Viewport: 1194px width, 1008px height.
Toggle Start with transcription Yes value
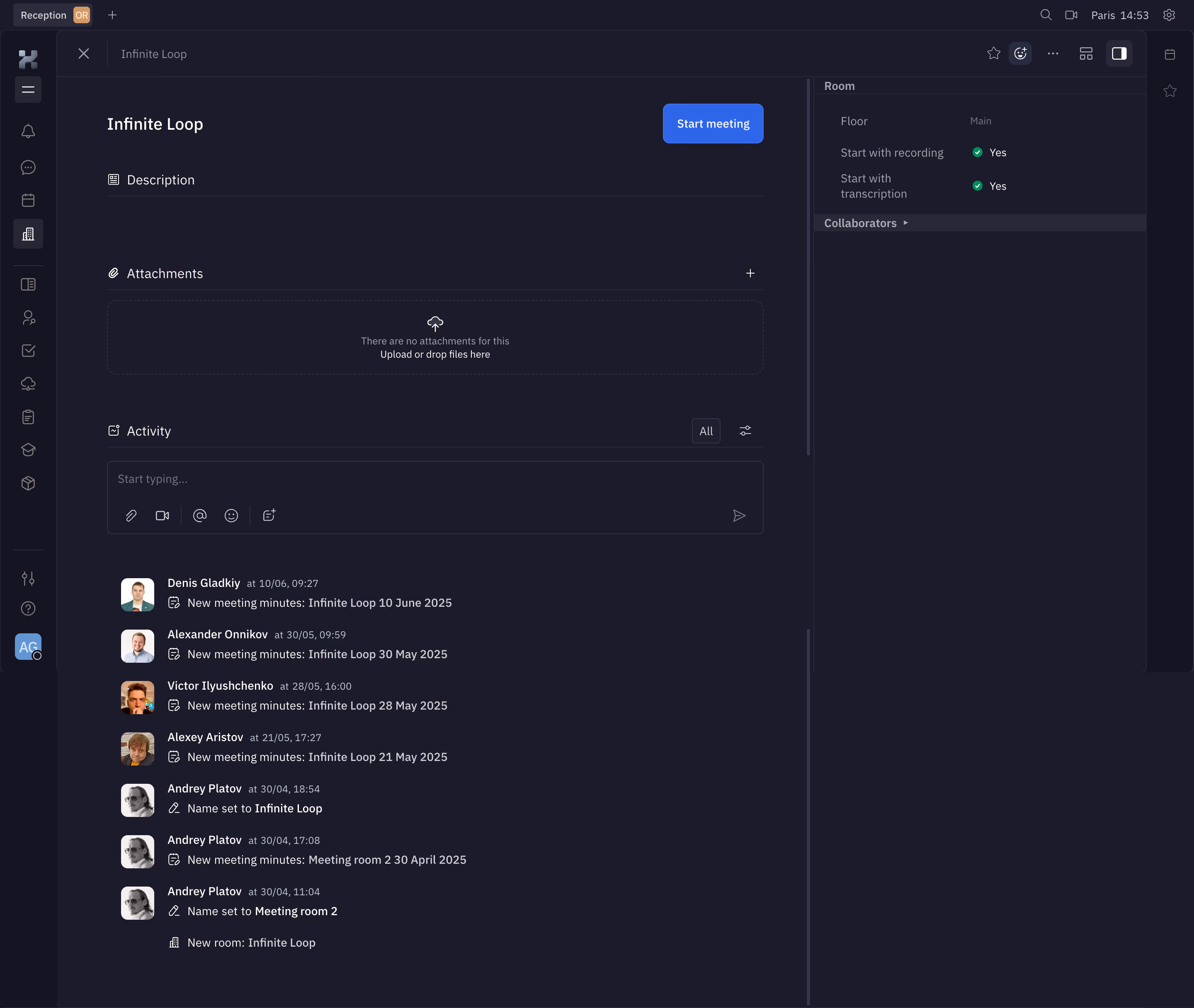coord(989,186)
